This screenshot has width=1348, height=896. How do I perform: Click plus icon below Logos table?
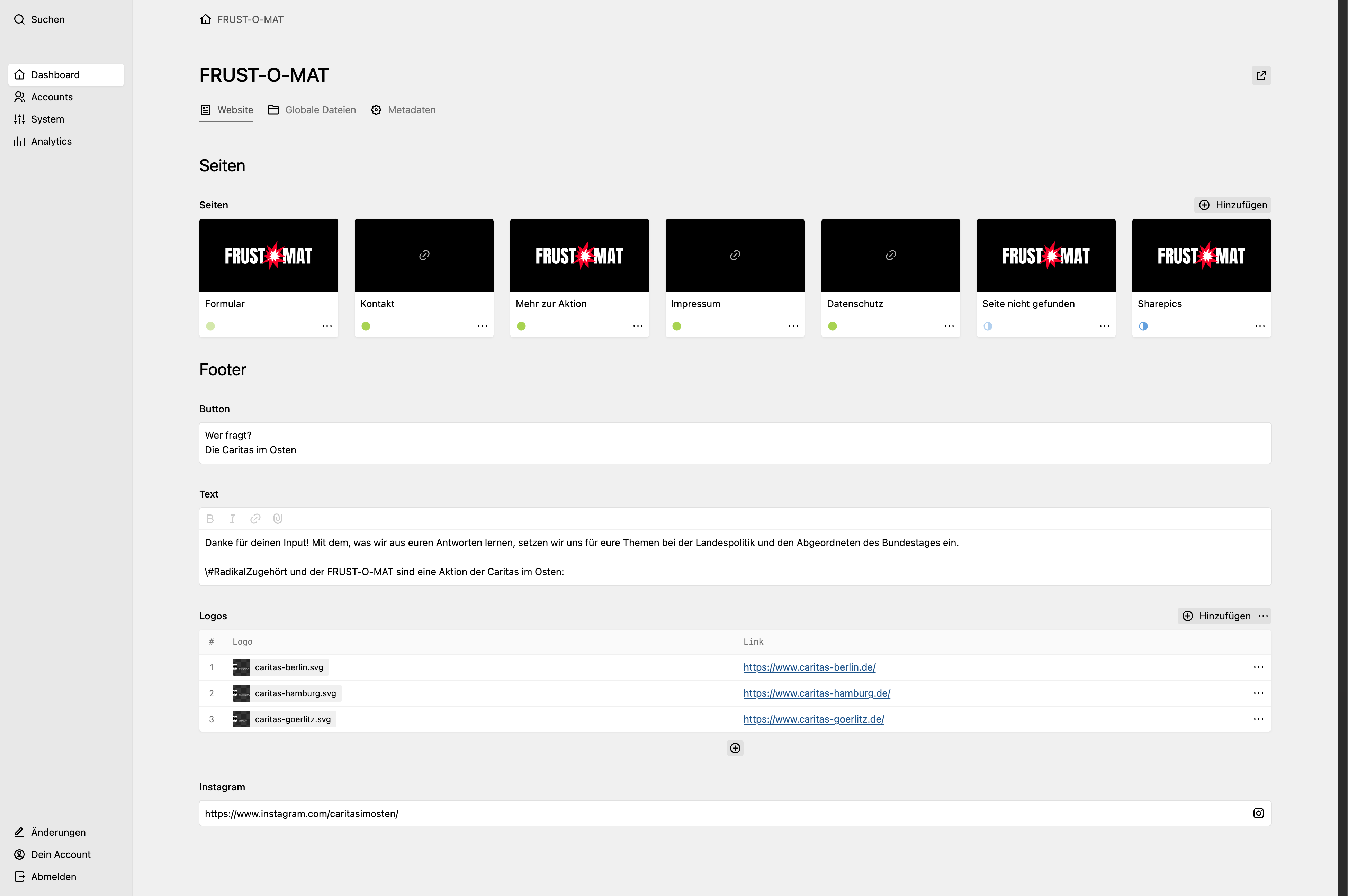point(735,748)
